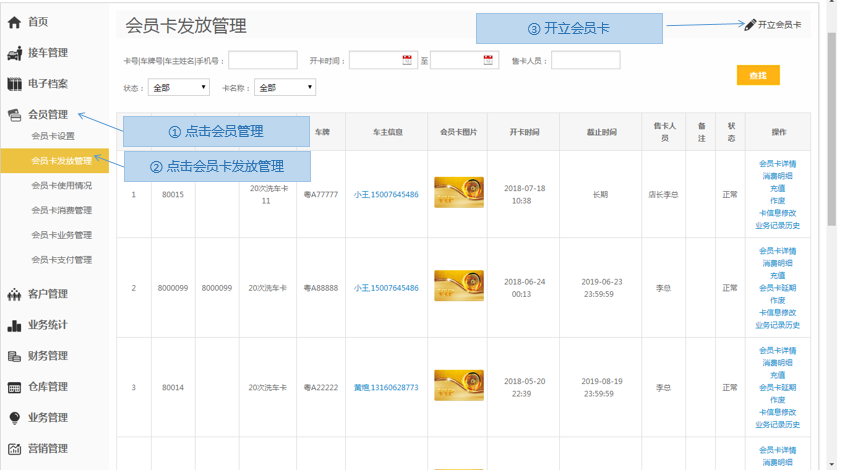843x476 pixels.
Task: Open the start date calendar picker icon
Action: (x=407, y=60)
